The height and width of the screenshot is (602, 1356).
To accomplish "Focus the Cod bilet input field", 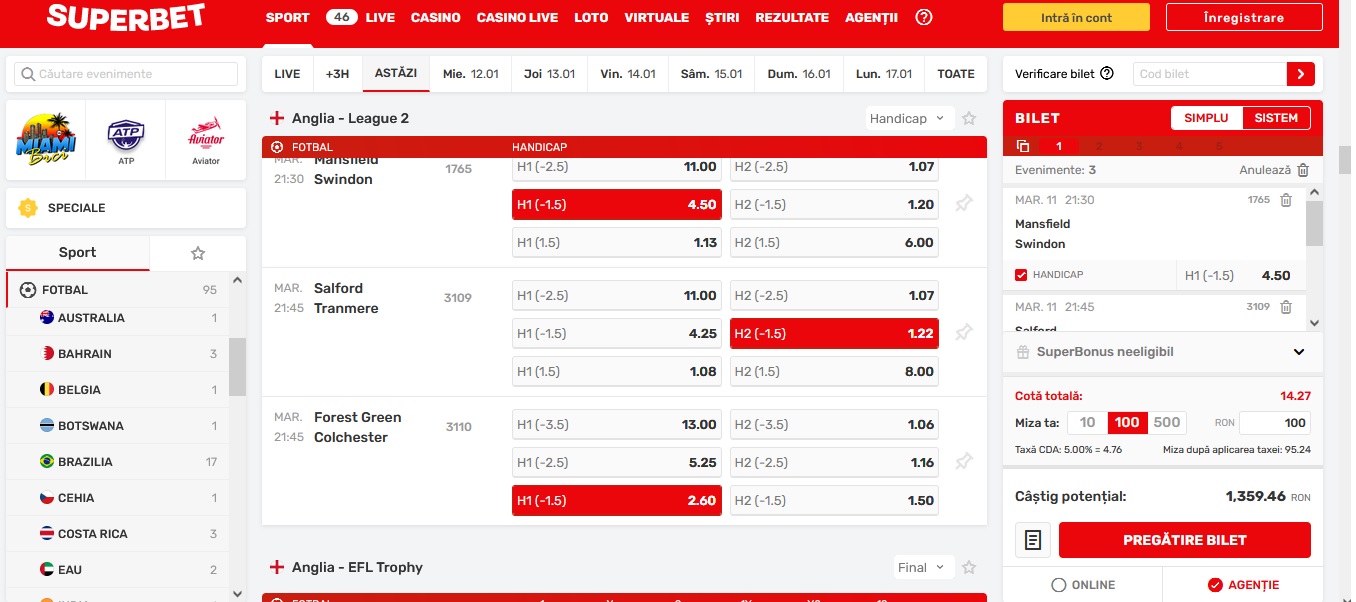I will coord(1211,73).
